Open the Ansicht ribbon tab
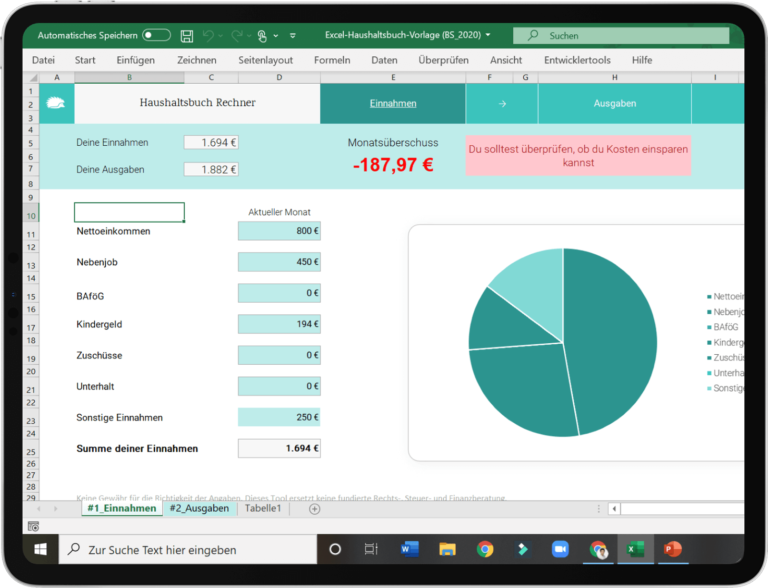Image resolution: width=768 pixels, height=588 pixels. coord(506,60)
